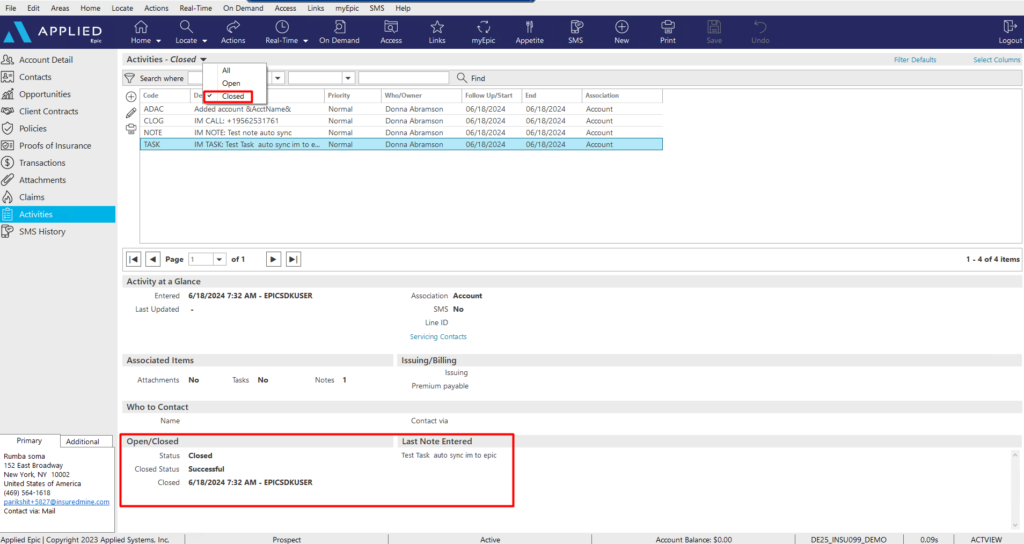Open the Locate magnifier tool
This screenshot has height=544, width=1024.
[186, 27]
